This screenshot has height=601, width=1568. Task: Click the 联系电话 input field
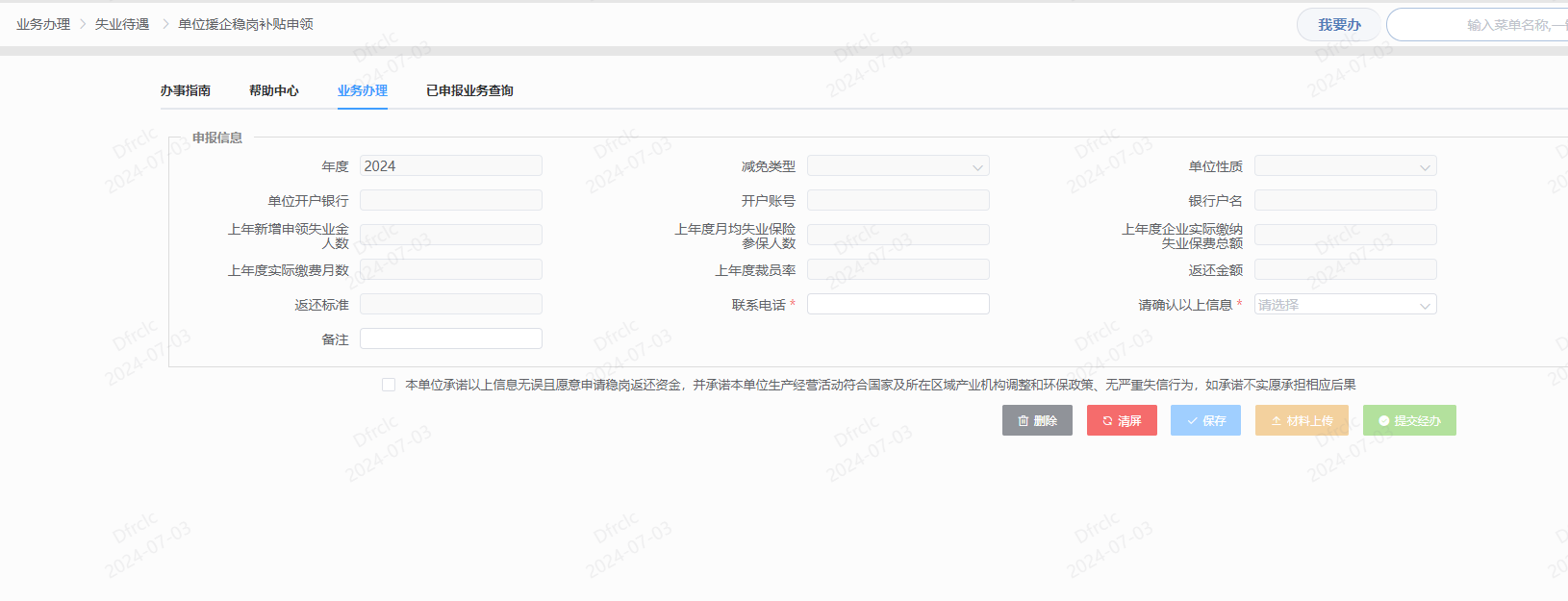click(898, 304)
